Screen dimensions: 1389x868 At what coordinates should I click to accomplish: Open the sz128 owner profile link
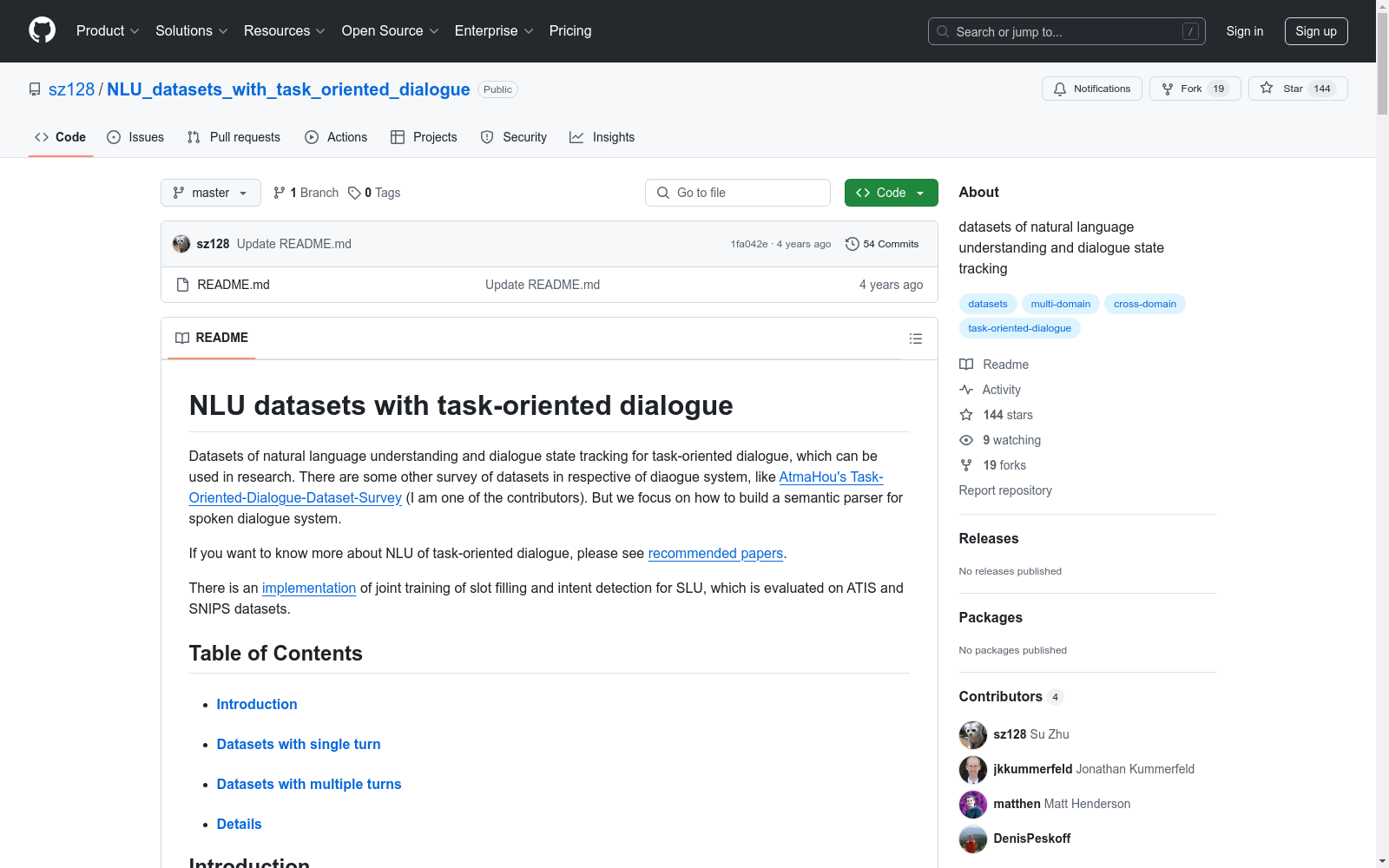click(x=71, y=89)
